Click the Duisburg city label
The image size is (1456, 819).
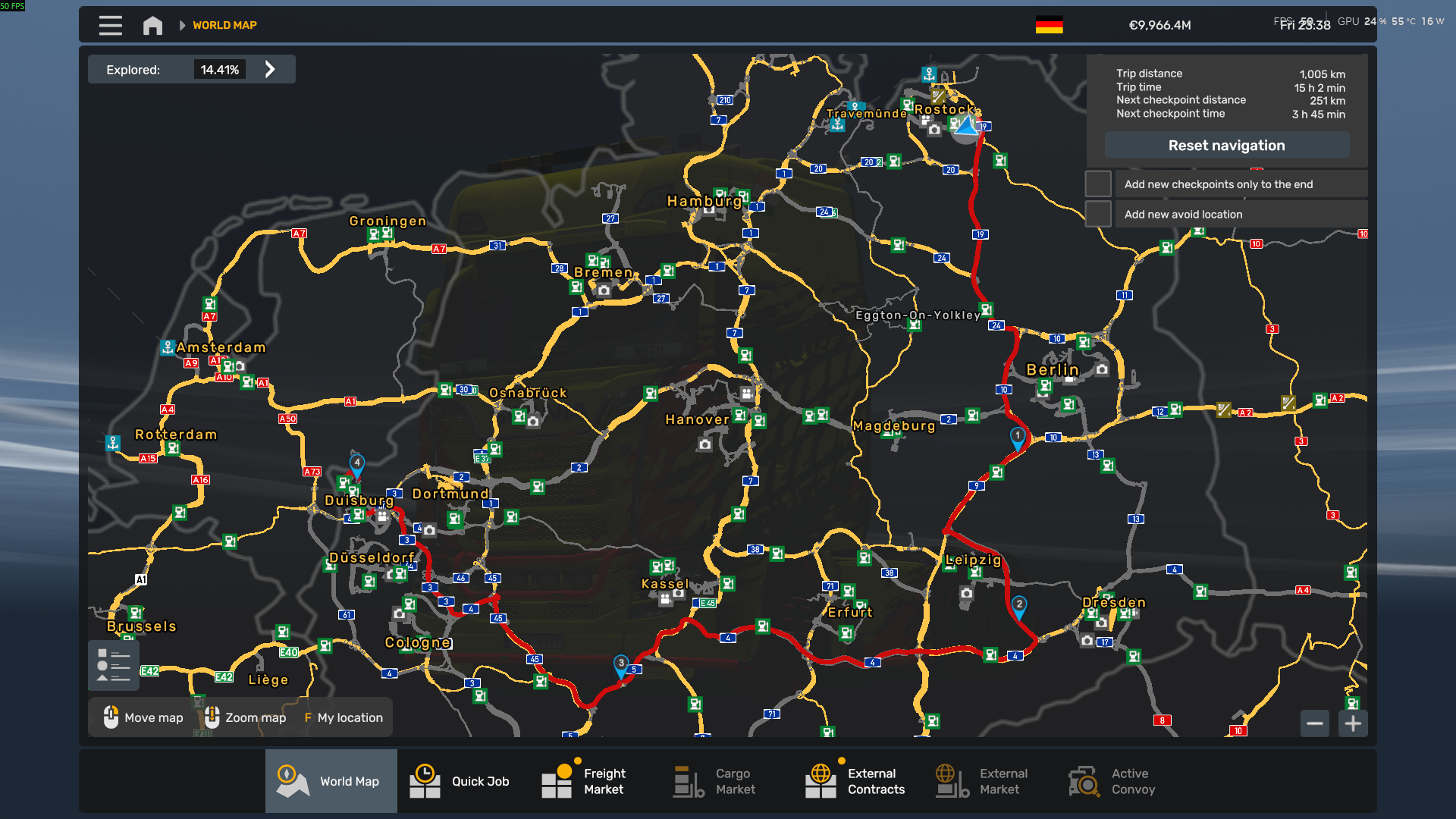point(359,500)
